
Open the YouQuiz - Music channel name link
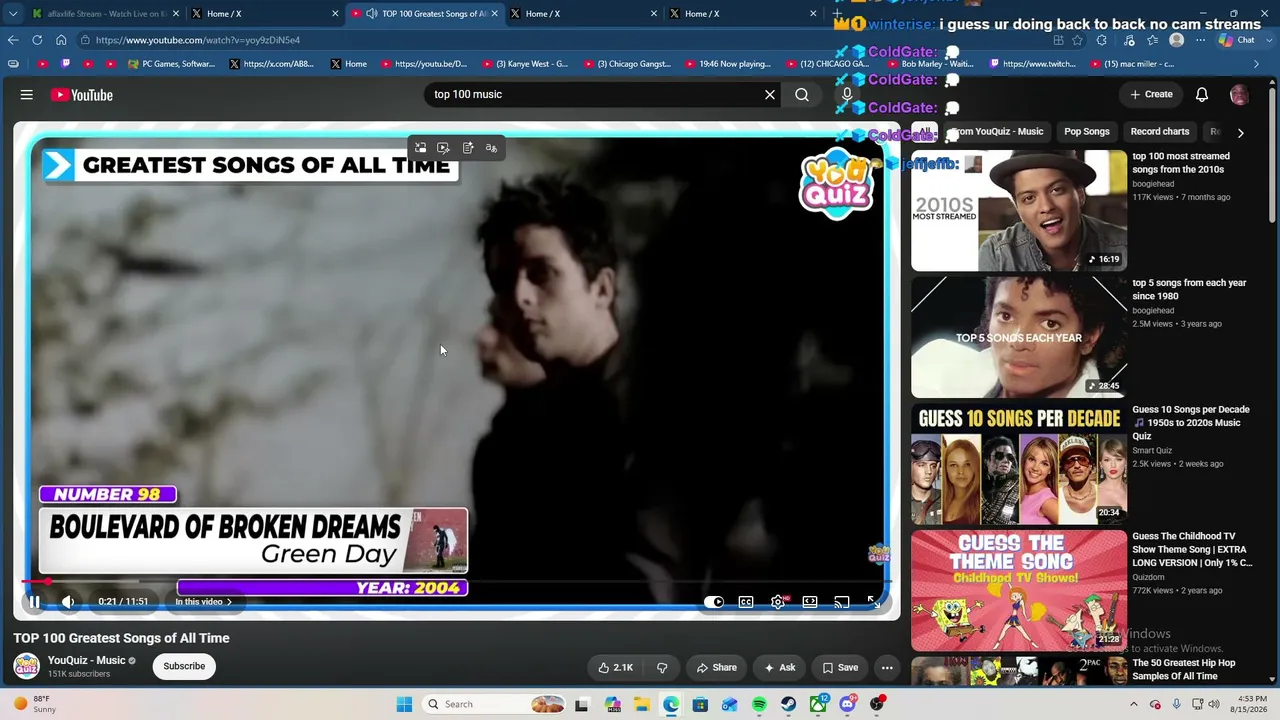click(x=87, y=660)
